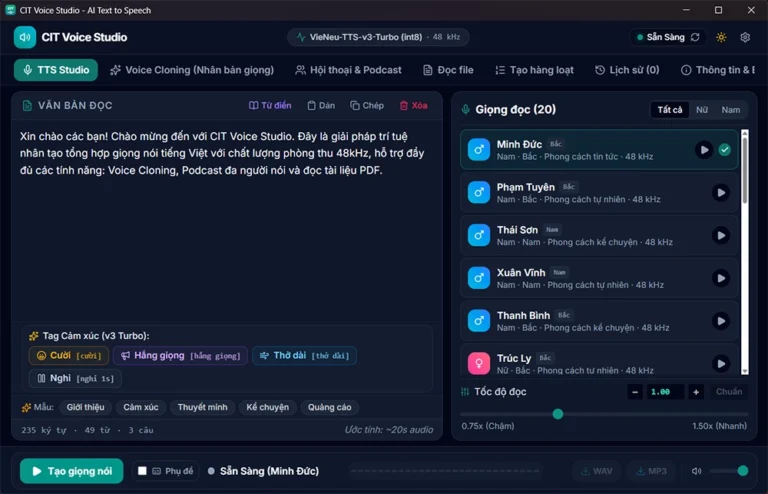The height and width of the screenshot is (494, 768).
Task: Click the checkmark on Minh Đức voice
Action: tap(725, 150)
